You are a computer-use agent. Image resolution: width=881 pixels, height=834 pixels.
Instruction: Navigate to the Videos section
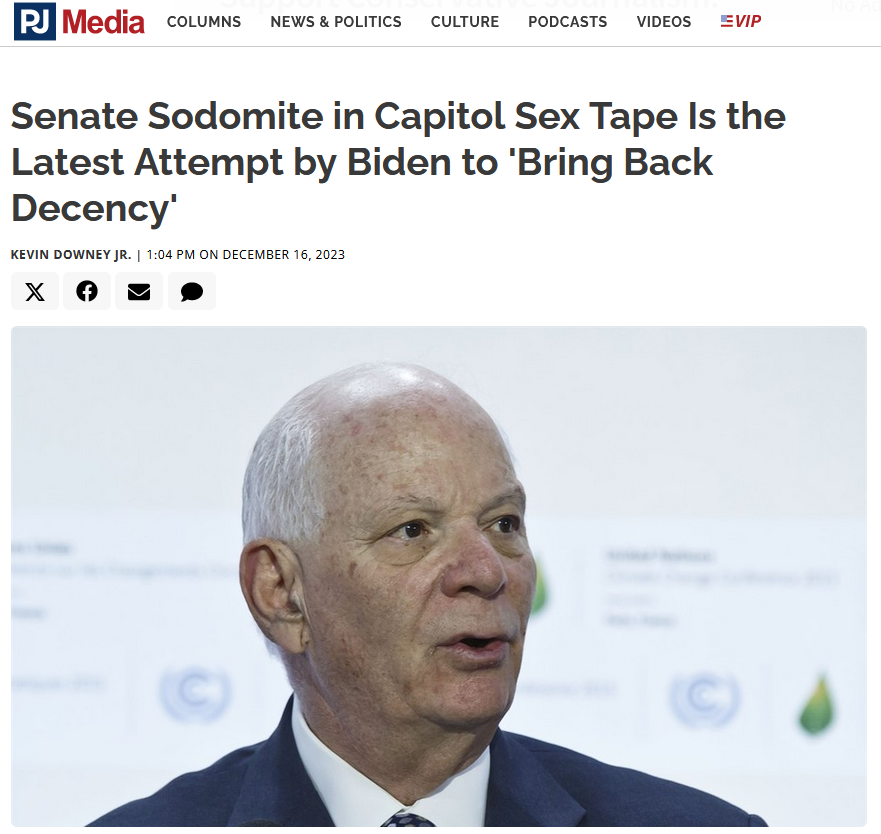(x=664, y=22)
